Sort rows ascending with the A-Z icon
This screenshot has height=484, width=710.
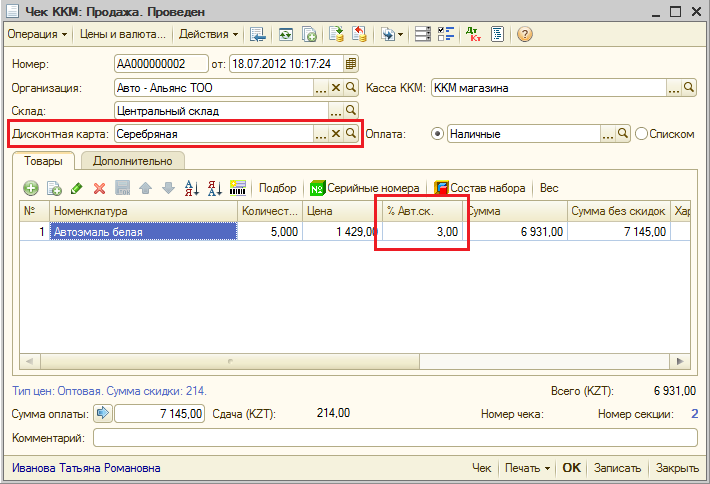click(x=192, y=188)
